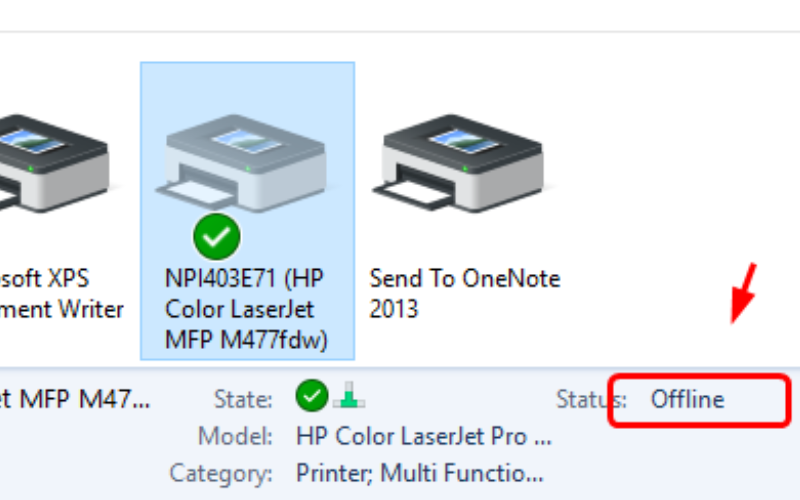Click the green default-printer checkmark badge on the HP printer

point(217,237)
